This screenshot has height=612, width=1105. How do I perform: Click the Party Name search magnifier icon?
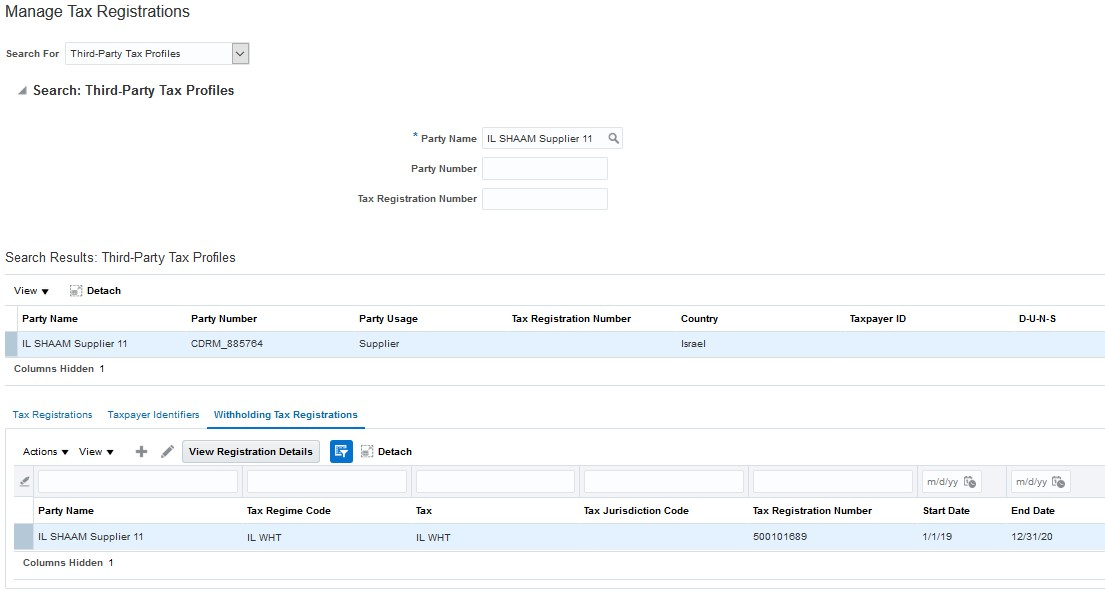[614, 138]
